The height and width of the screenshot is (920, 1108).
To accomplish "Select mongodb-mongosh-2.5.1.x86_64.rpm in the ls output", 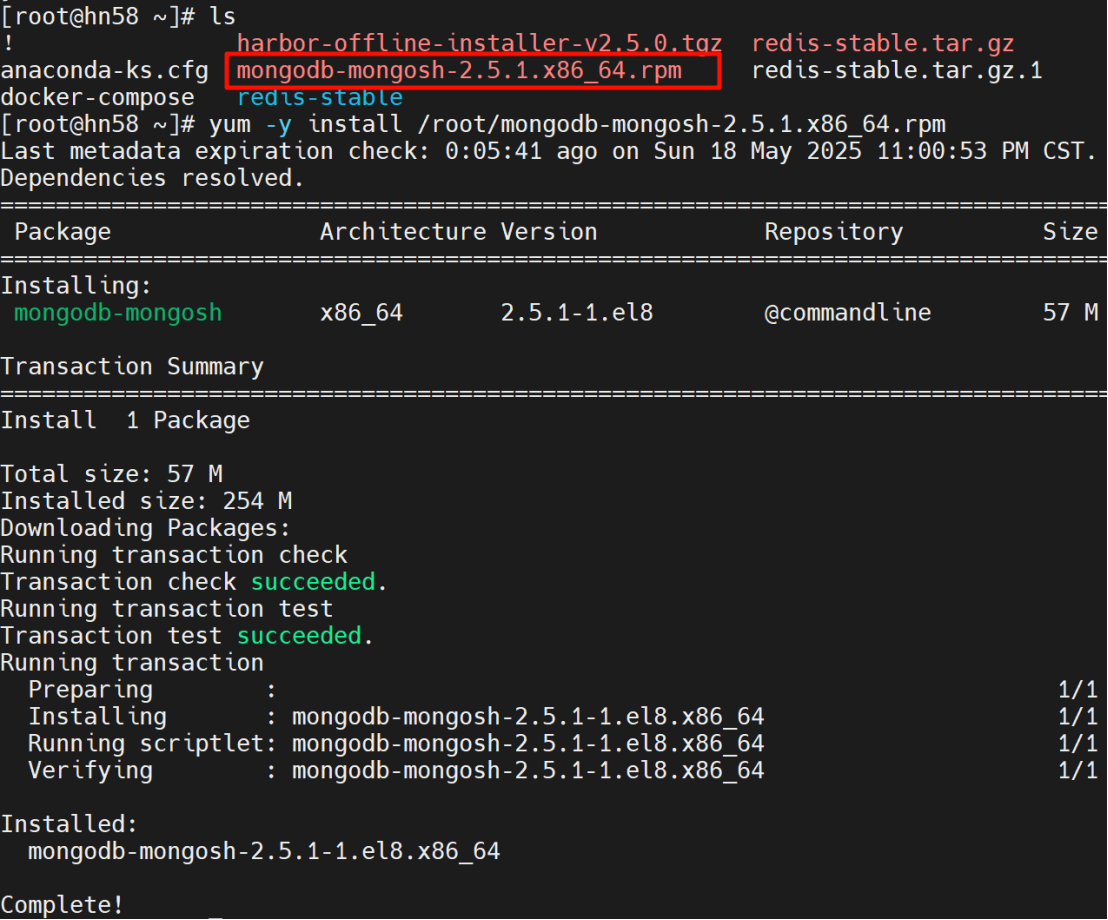I will pyautogui.click(x=459, y=71).
